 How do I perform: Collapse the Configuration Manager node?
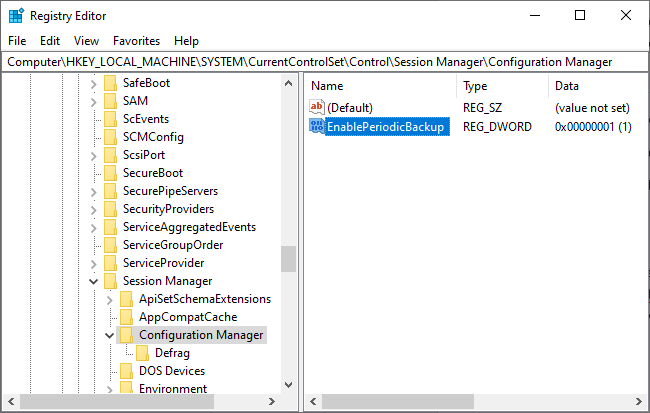pos(109,335)
